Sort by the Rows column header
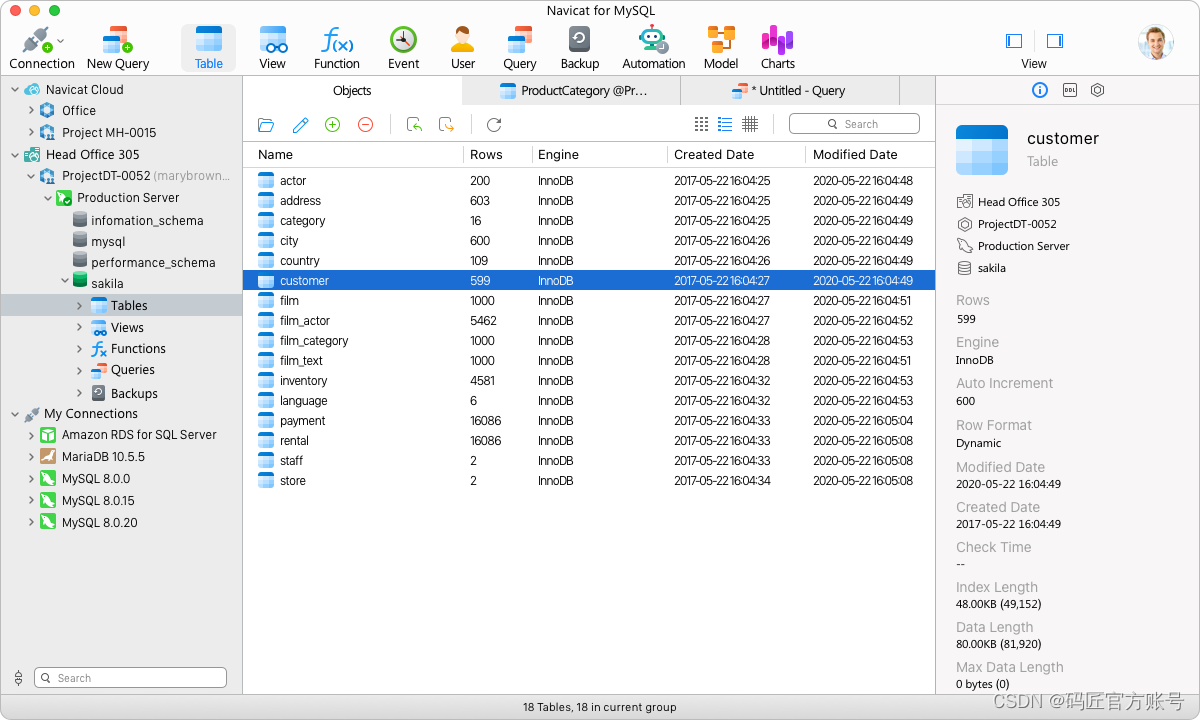 (497, 155)
